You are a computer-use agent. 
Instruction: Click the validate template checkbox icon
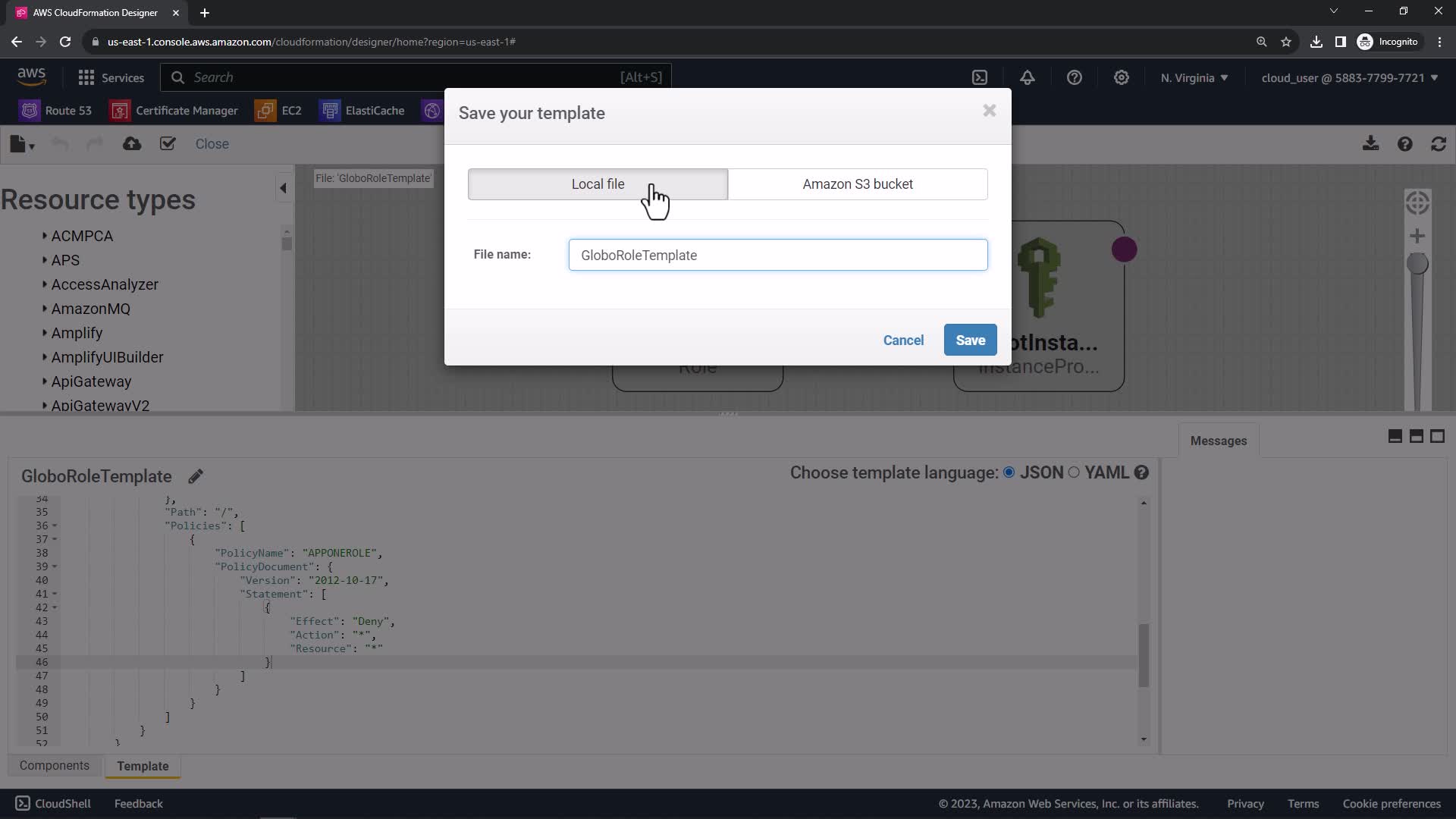168,144
